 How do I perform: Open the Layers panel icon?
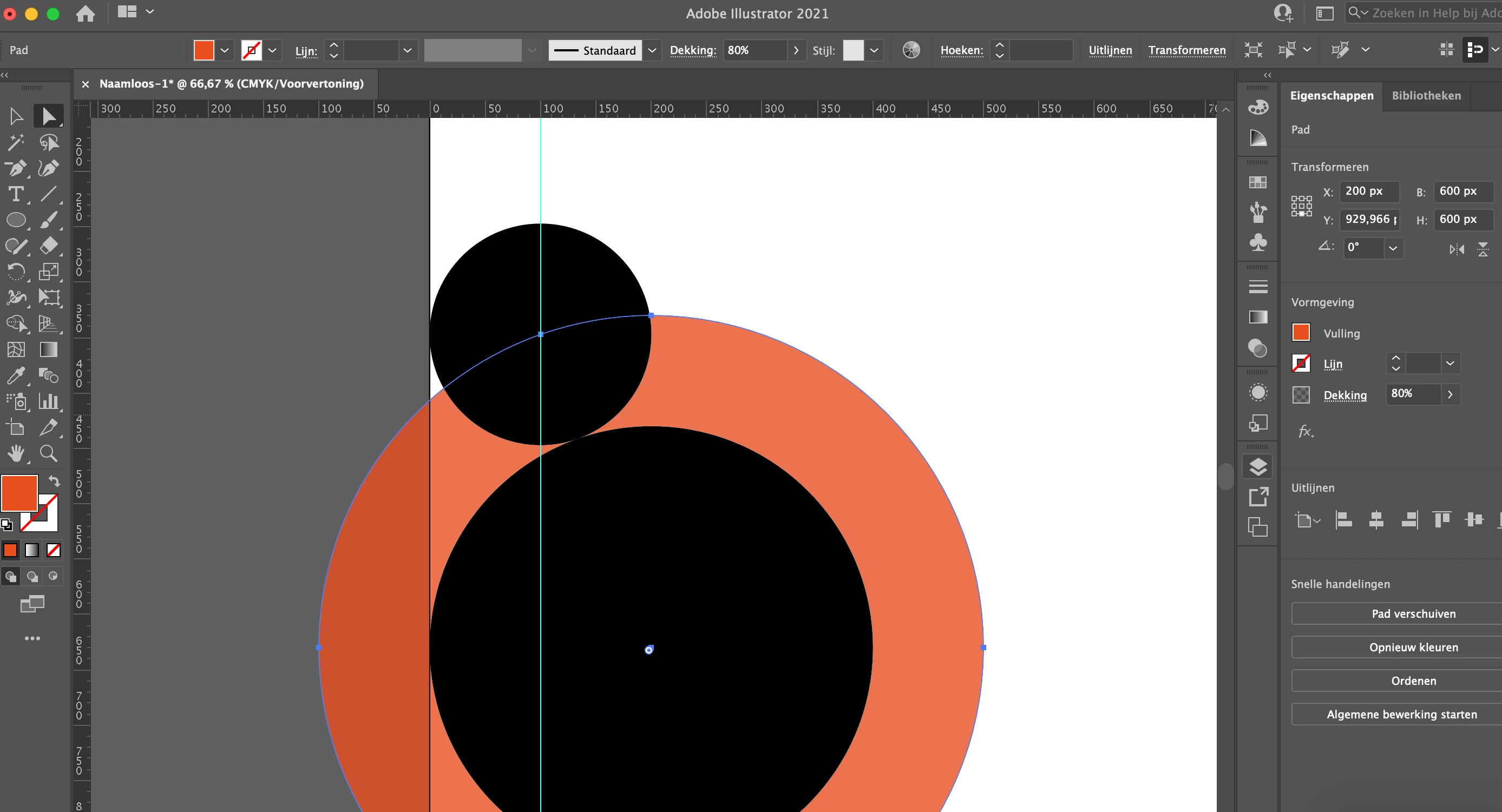[1258, 466]
